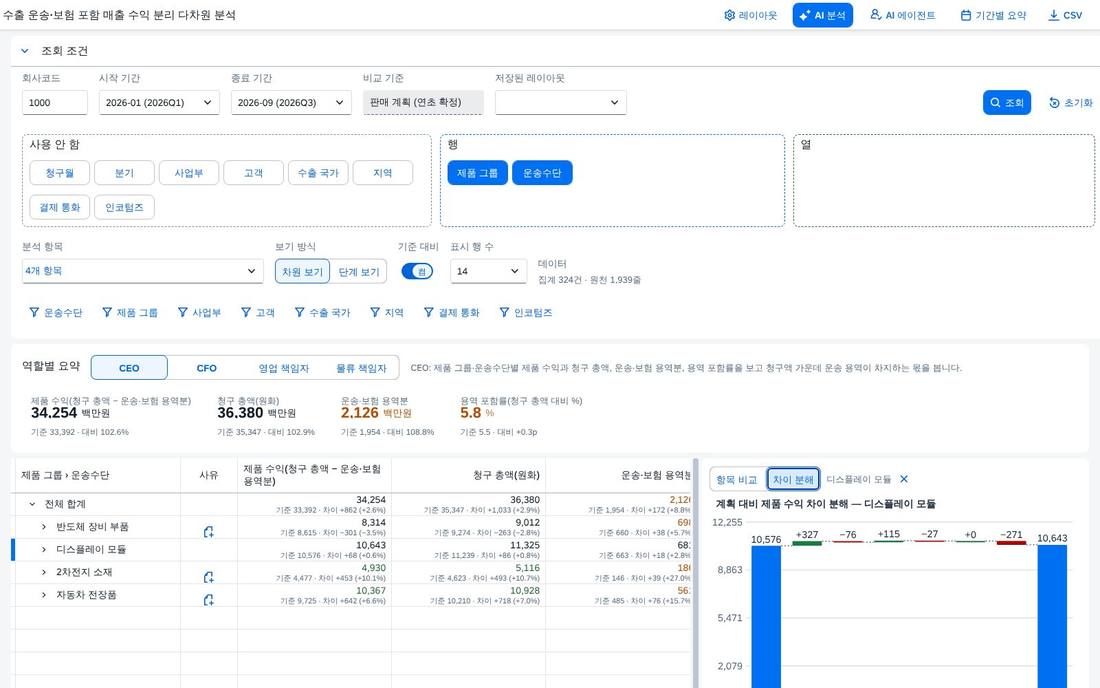Click the 비교 기준 field

click(423, 102)
